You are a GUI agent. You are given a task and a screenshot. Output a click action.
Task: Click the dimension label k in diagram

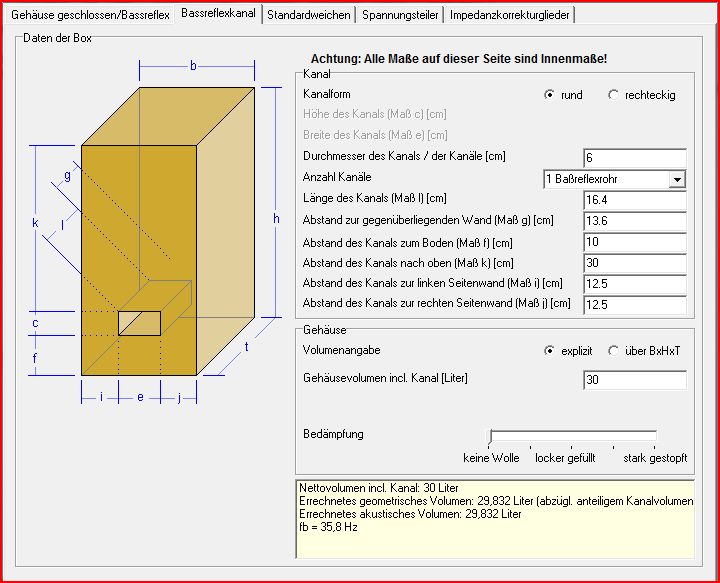[x=35, y=223]
